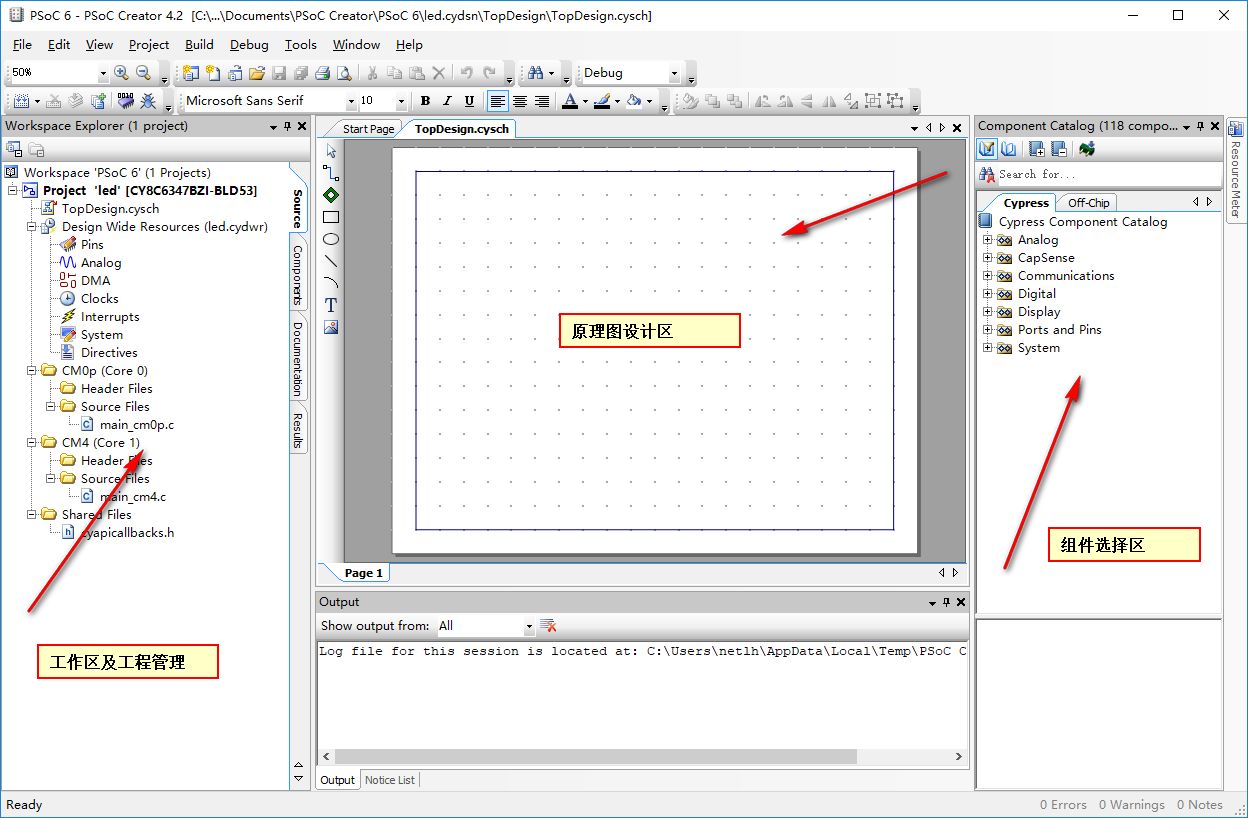Switch to the Notice List tab
Screen dimensions: 1248x818
390,780
